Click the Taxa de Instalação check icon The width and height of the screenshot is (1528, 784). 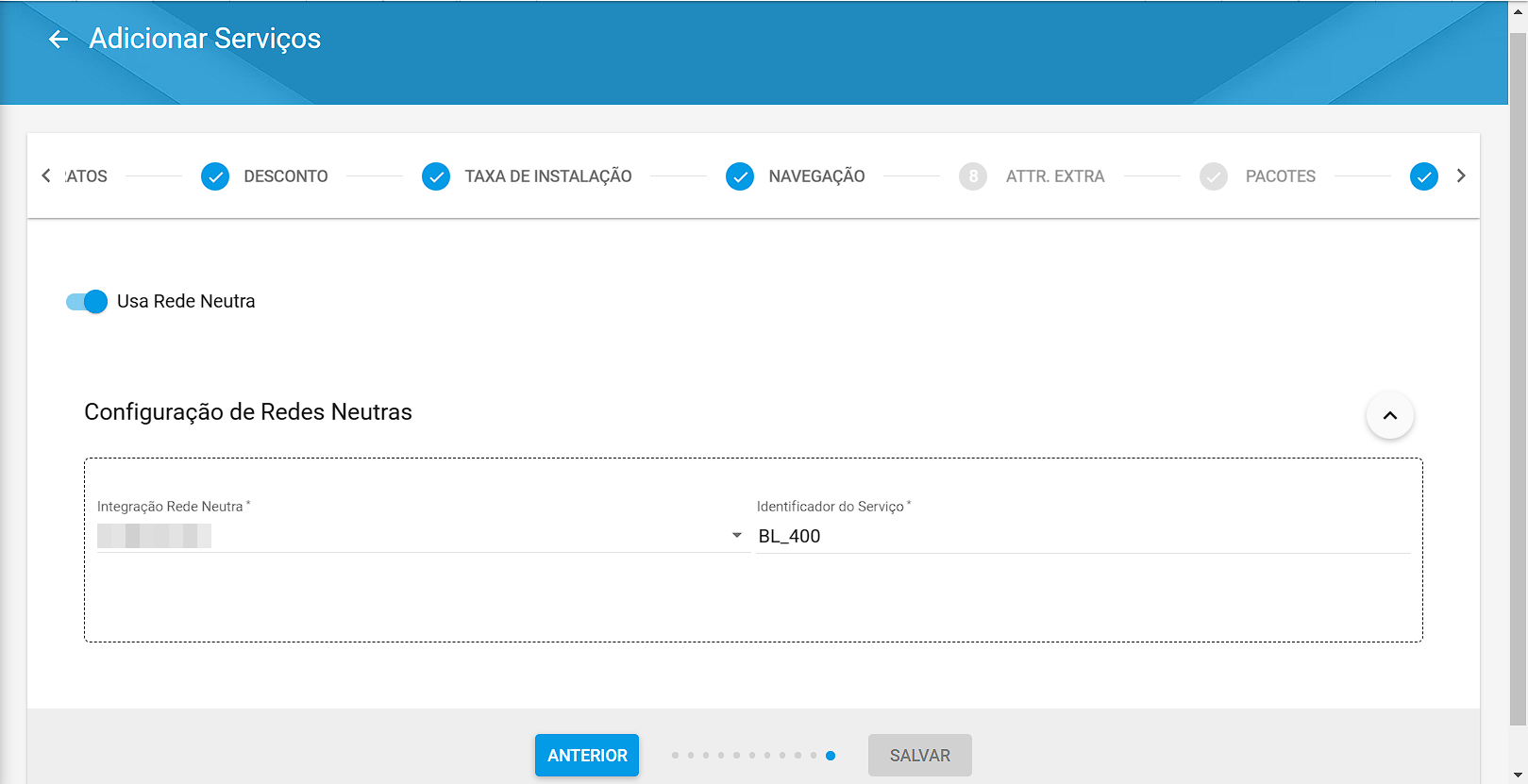click(436, 176)
